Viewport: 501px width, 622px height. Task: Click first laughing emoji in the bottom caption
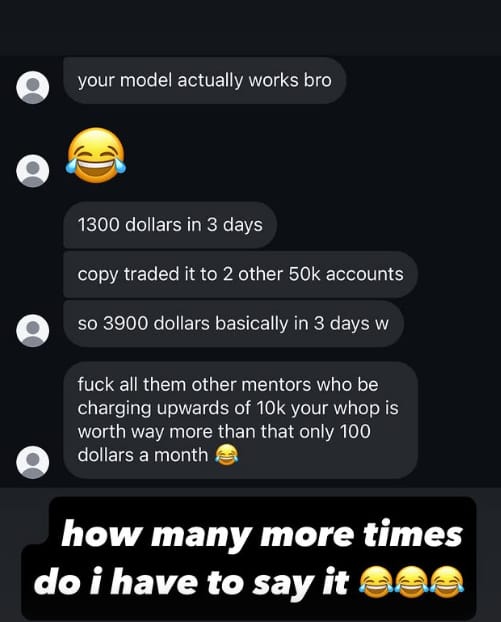[x=375, y=582]
